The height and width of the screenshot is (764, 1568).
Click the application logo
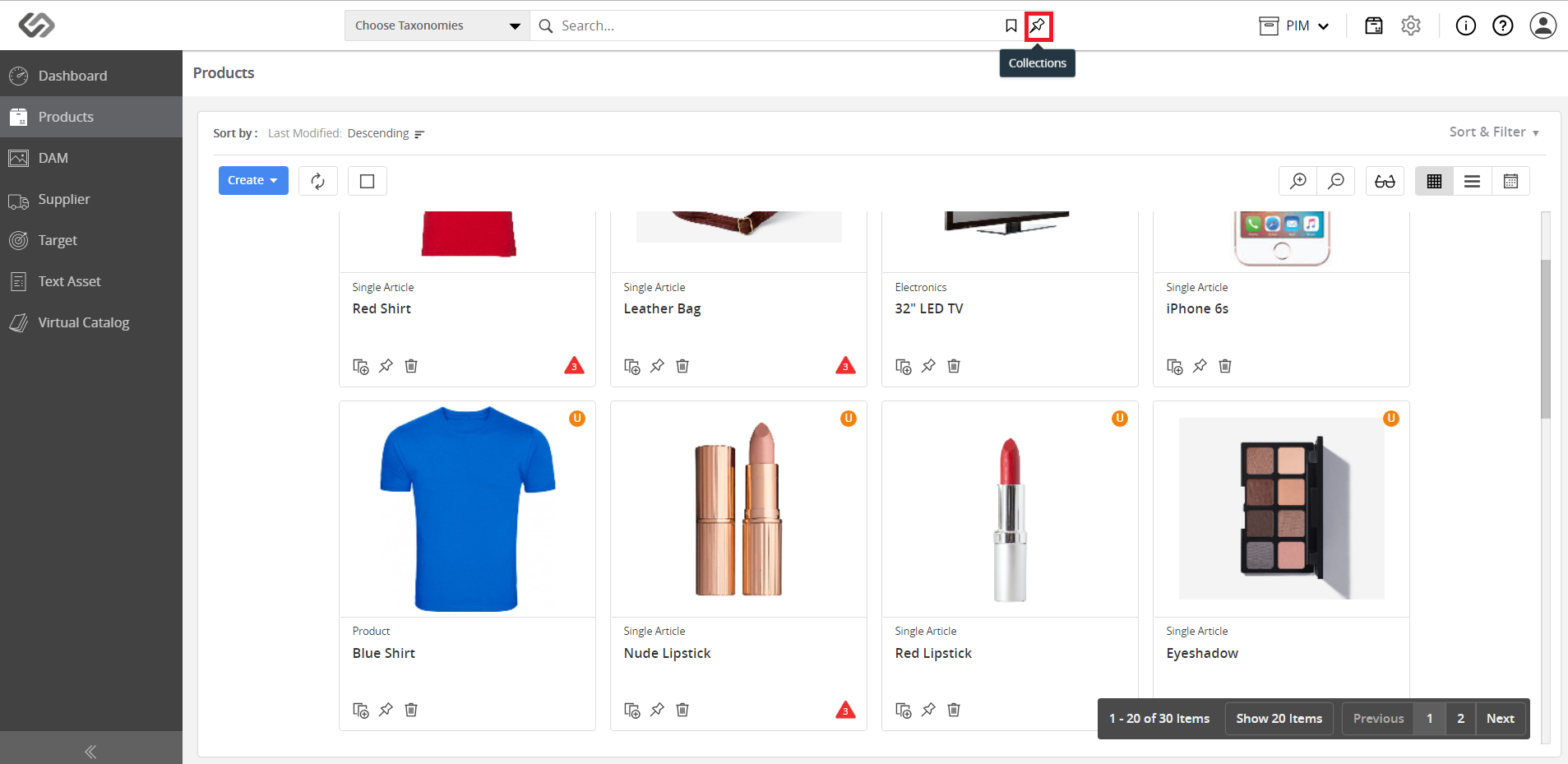click(x=37, y=25)
